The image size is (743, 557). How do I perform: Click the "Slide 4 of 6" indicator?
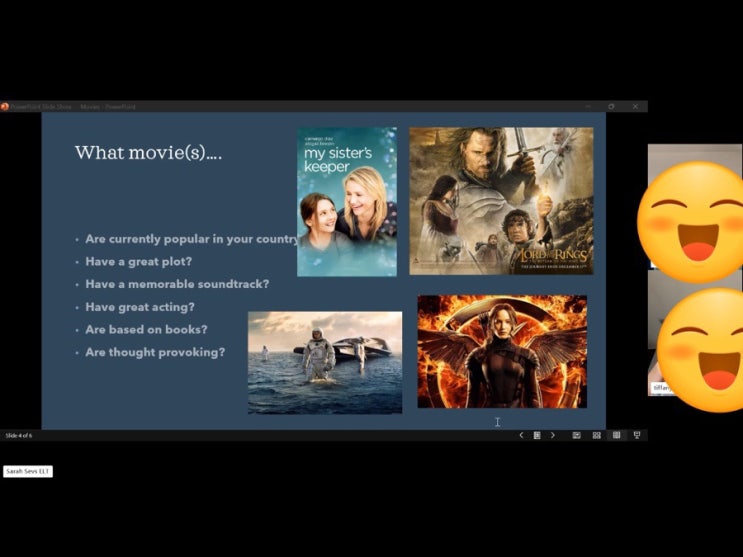(x=19, y=436)
